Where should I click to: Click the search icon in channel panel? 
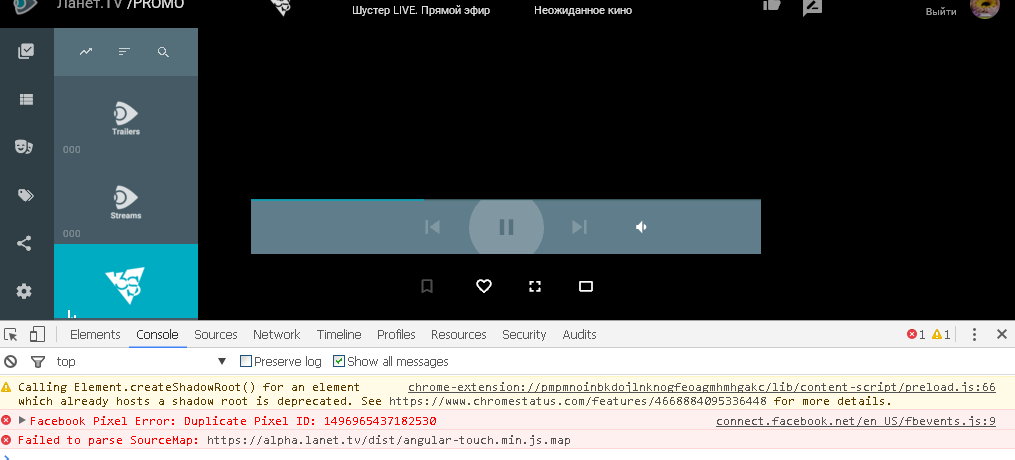(164, 52)
